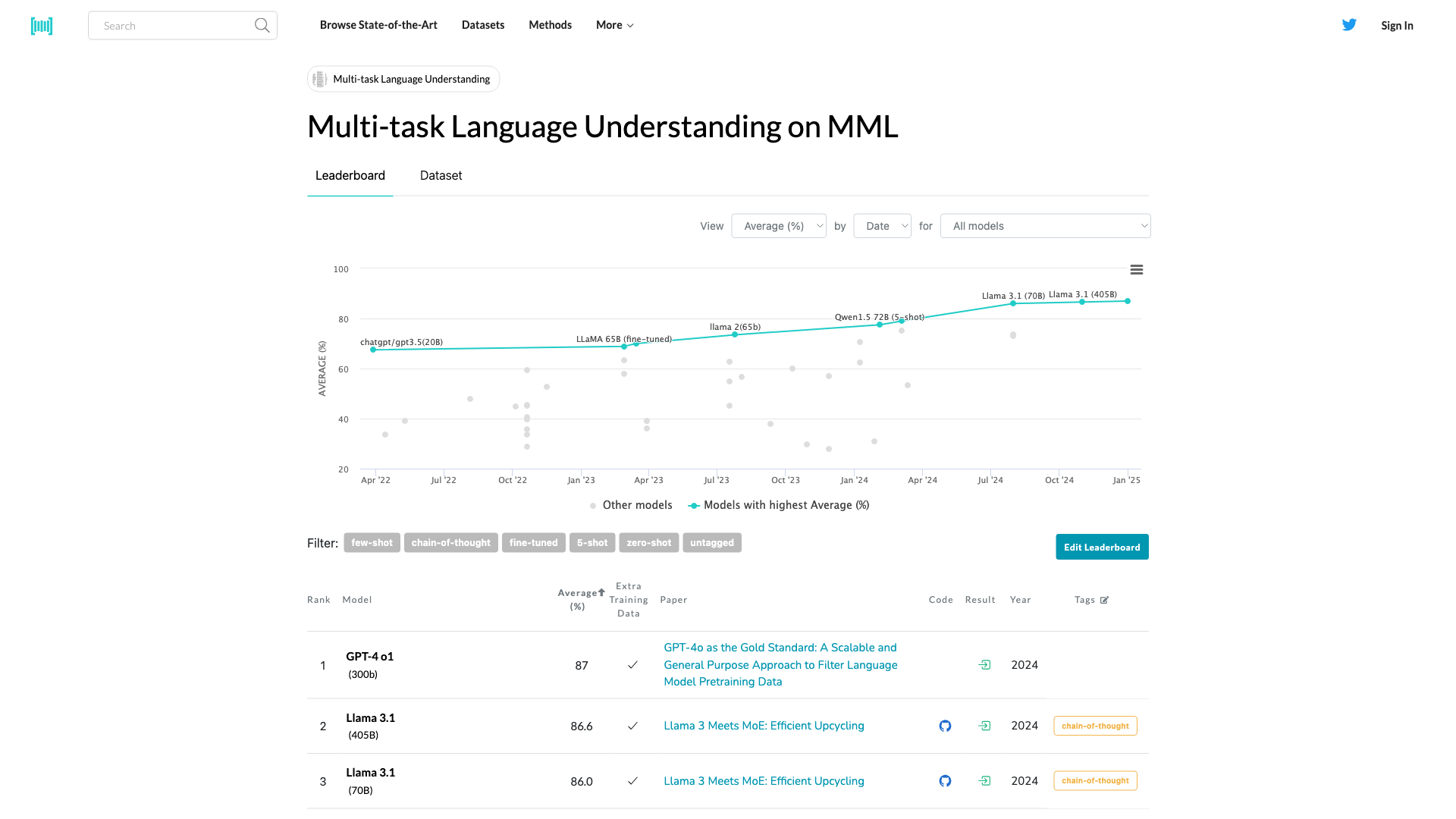Open the Methods nav item

point(550,25)
